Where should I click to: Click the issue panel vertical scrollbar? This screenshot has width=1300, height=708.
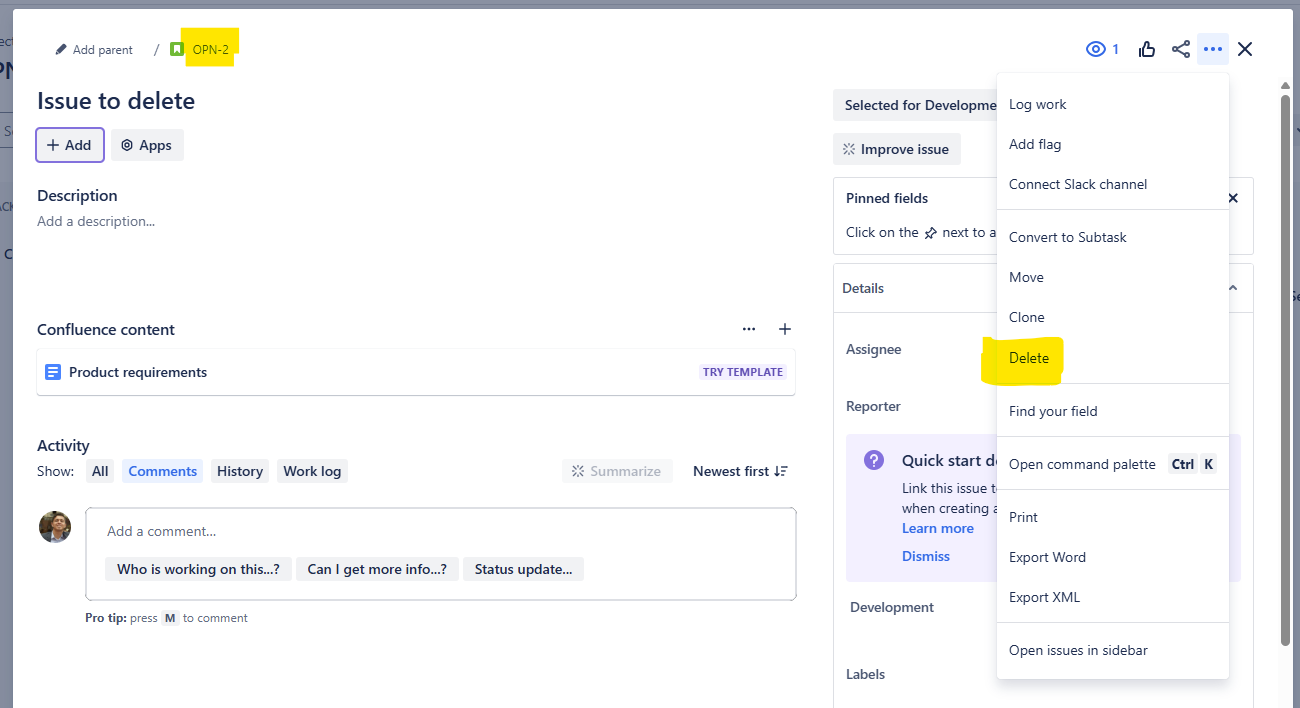click(x=1285, y=370)
